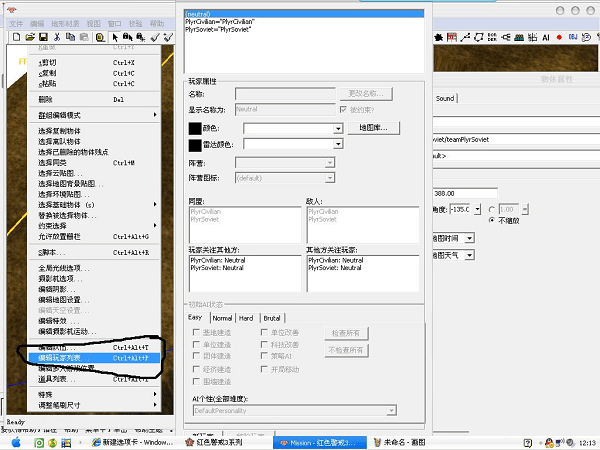
Task: Click the Save floppy disk icon
Action: coord(45,37)
